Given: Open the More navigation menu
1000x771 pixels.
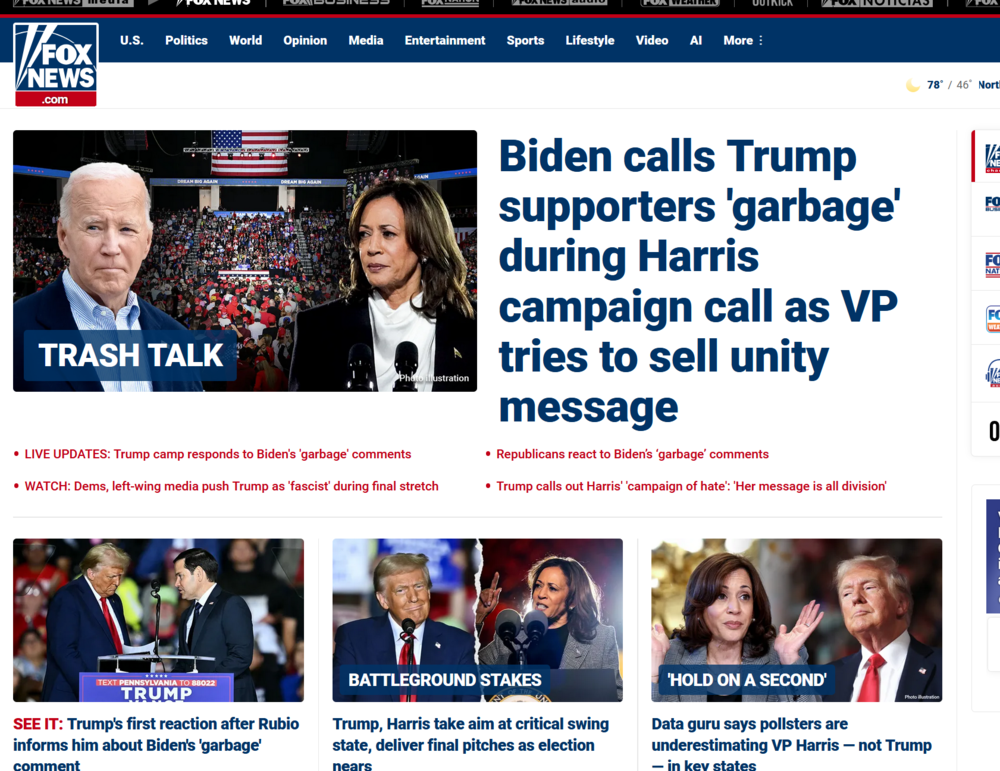Looking at the screenshot, I should pos(740,41).
